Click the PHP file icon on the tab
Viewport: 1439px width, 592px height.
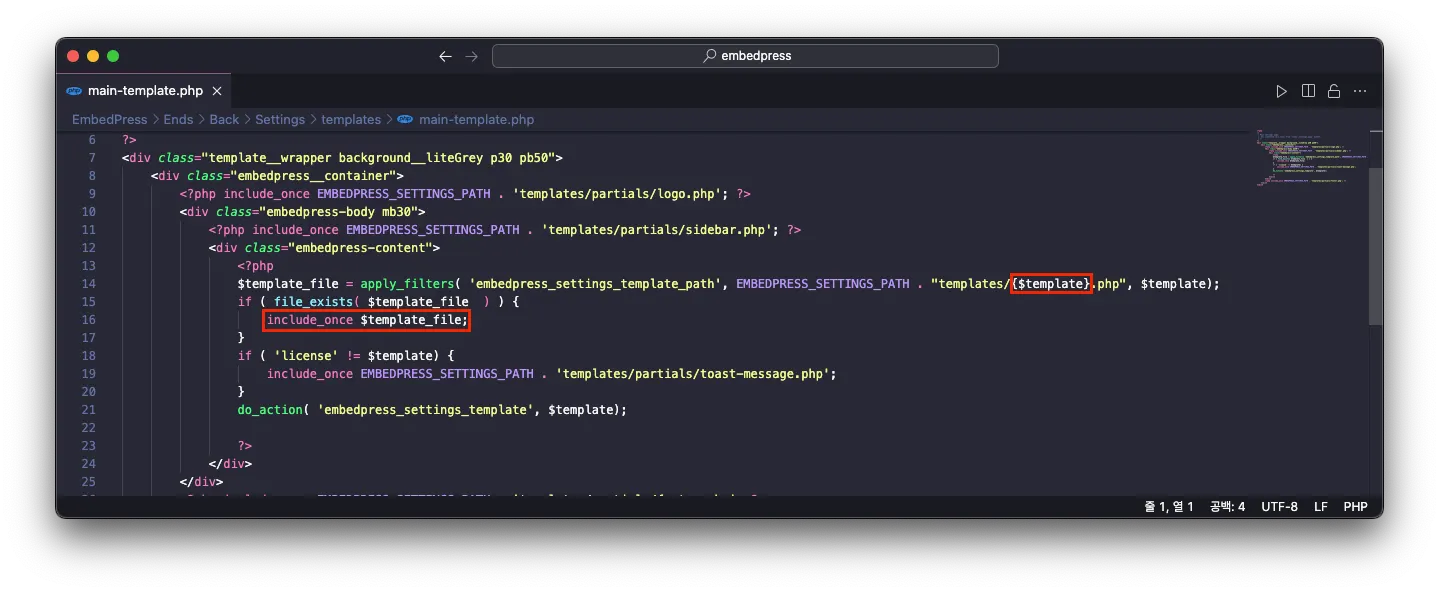coord(74,91)
